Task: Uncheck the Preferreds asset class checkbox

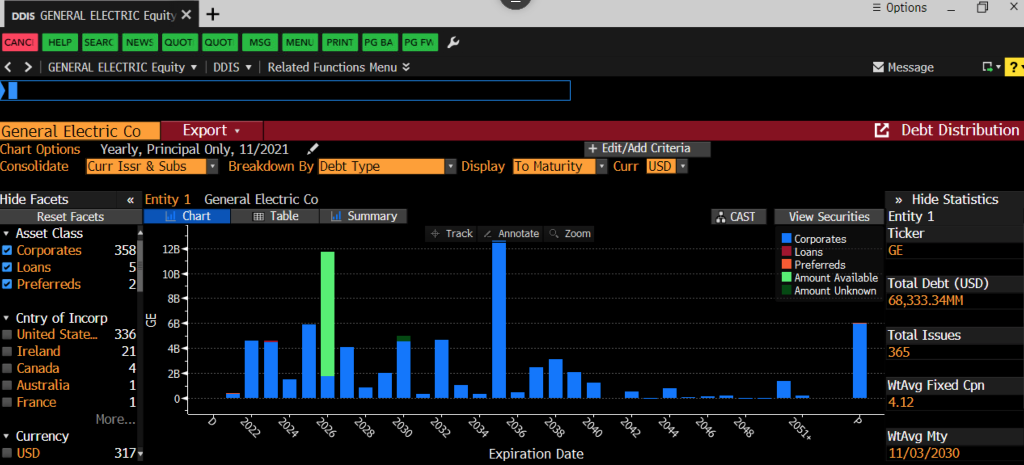Action: click(7, 285)
